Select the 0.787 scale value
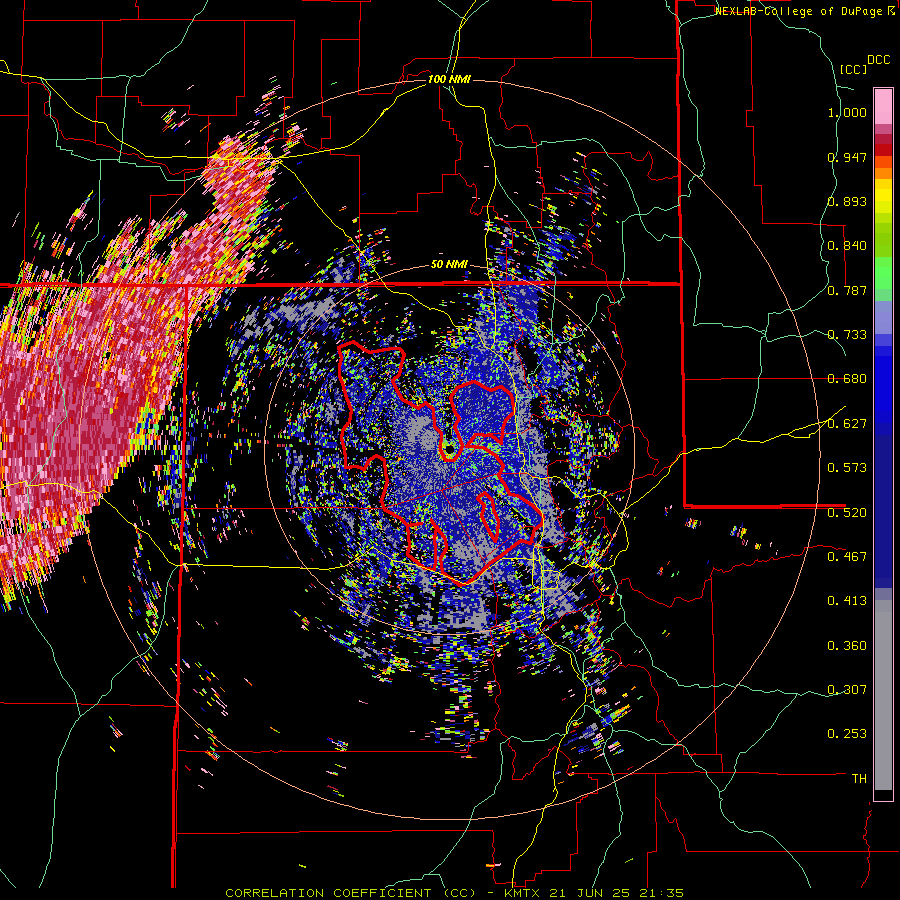 [847, 290]
